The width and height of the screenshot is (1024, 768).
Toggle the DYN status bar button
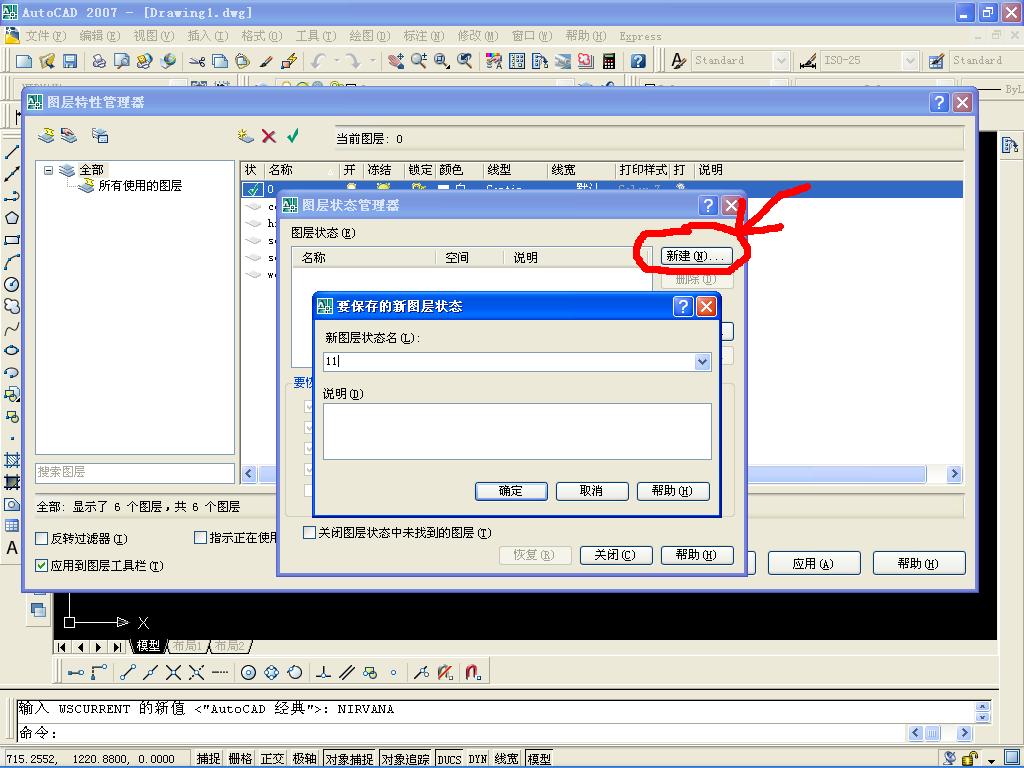[x=477, y=758]
